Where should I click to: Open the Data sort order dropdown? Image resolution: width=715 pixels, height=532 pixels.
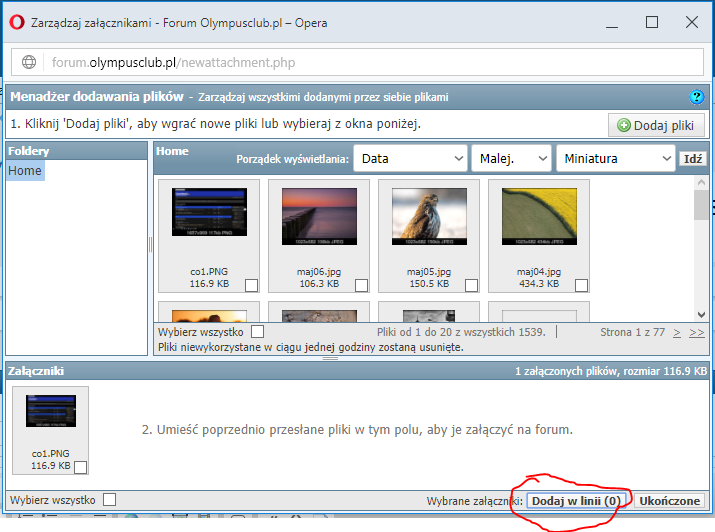point(408,158)
